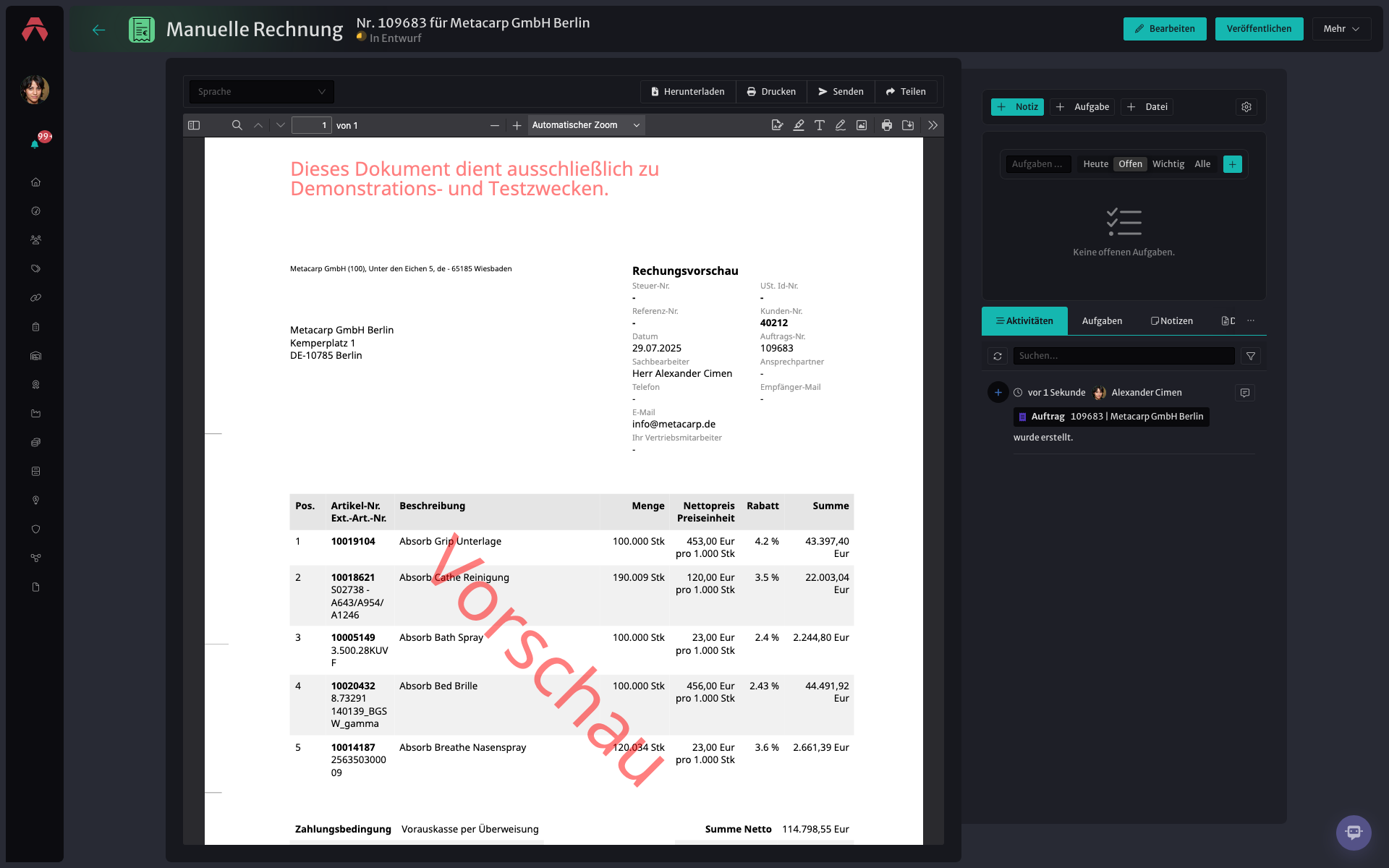The width and height of the screenshot is (1389, 868).
Task: Open the dashboard gauge icon in the sidebar
Action: 35,211
